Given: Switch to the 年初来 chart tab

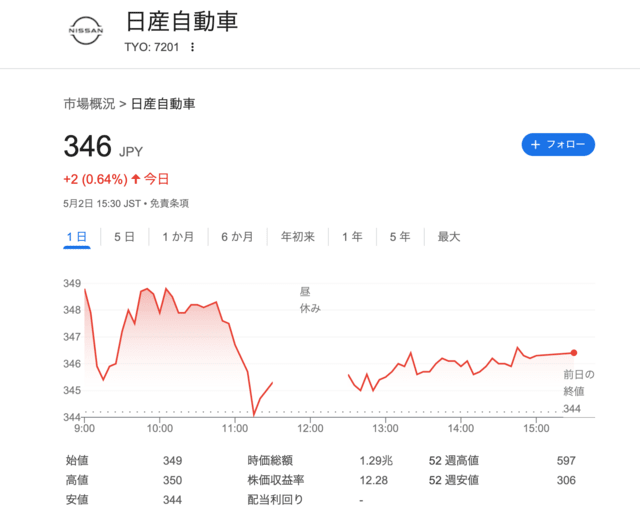Looking at the screenshot, I should click(x=298, y=237).
